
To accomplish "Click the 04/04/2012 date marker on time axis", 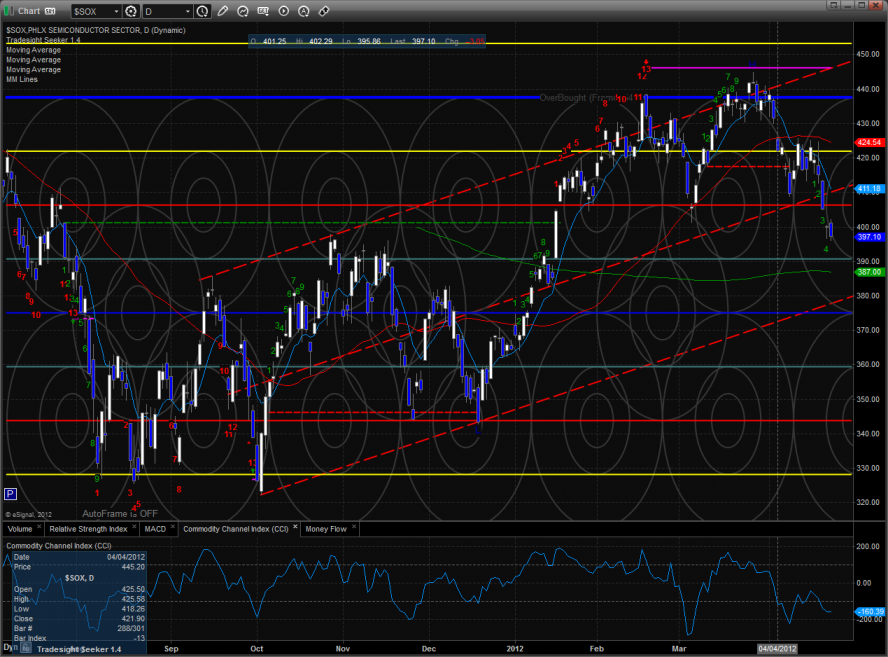I will [x=778, y=648].
